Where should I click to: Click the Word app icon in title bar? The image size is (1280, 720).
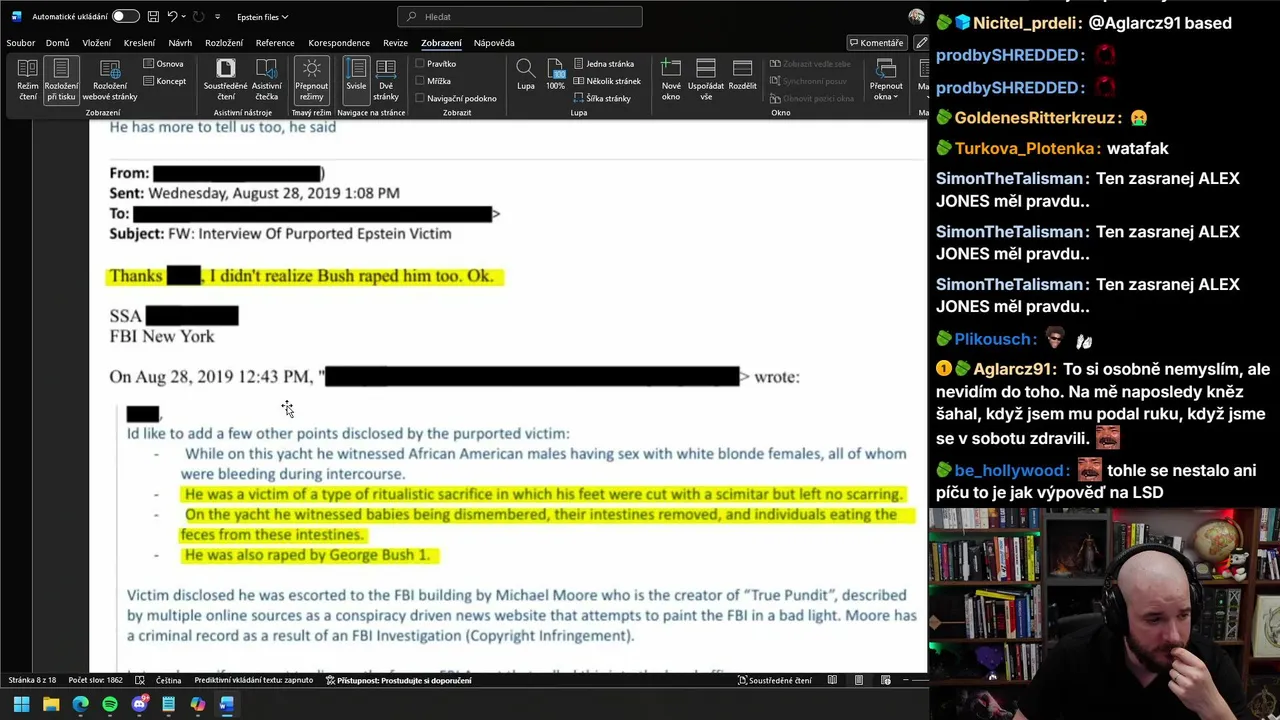pyautogui.click(x=16, y=17)
